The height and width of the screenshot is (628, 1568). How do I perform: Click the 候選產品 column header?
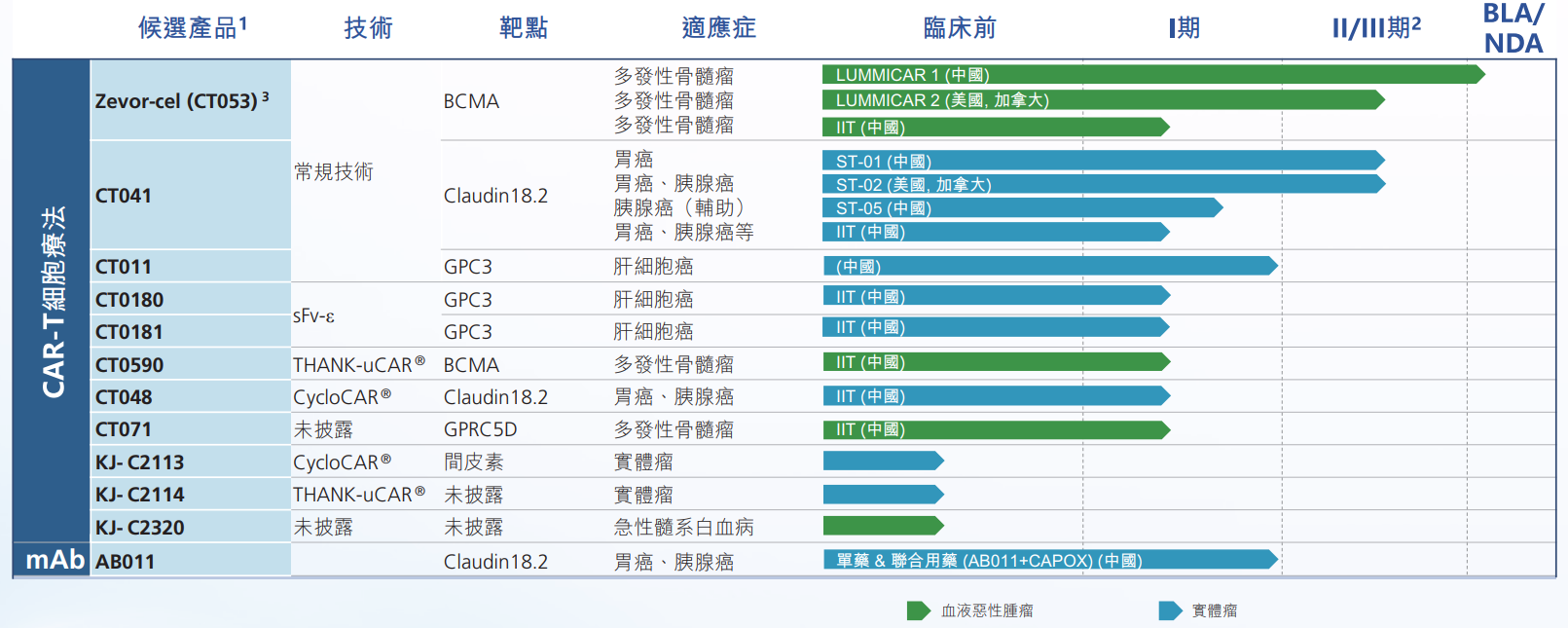tap(192, 28)
